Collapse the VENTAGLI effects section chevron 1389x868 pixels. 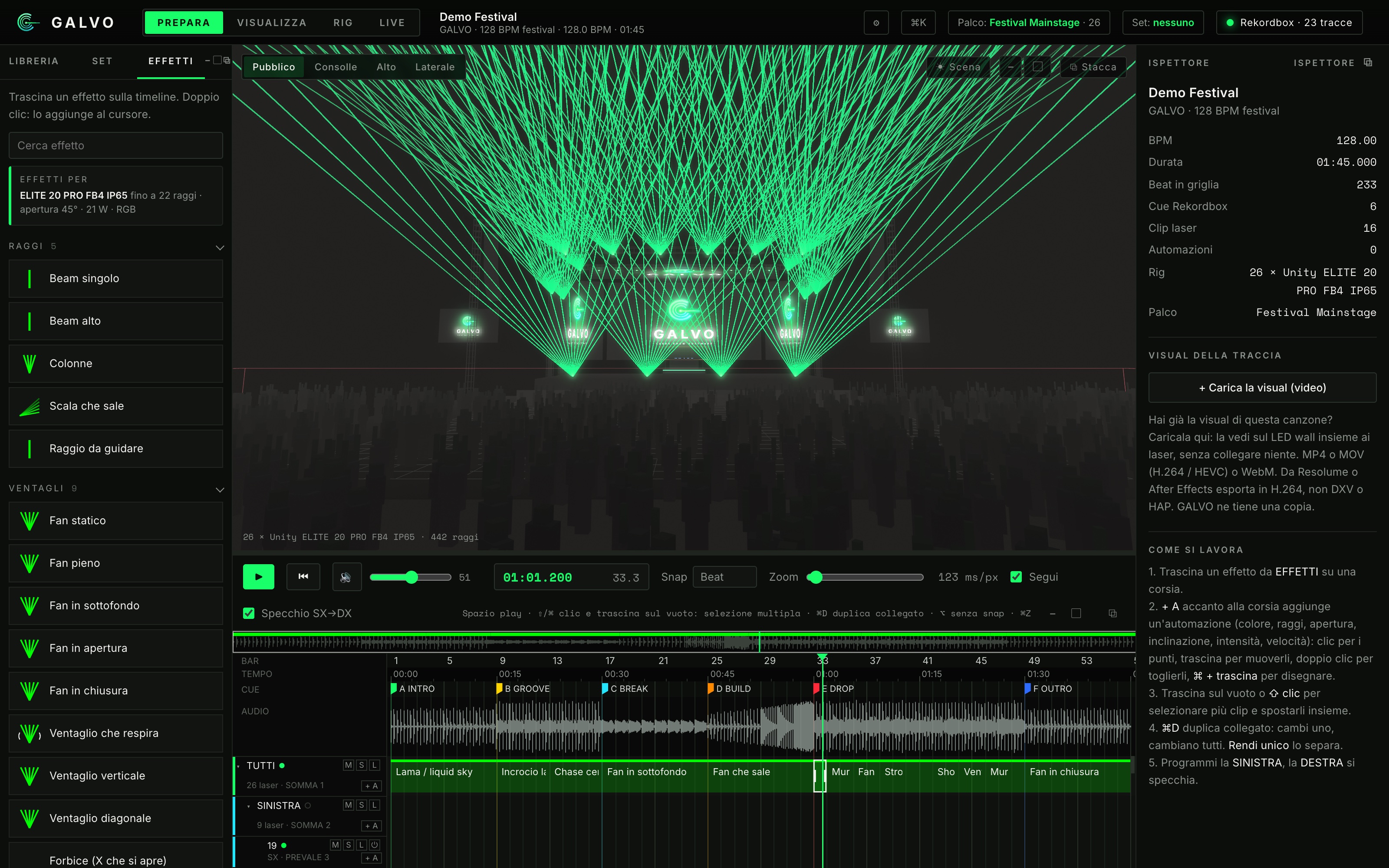(x=219, y=490)
